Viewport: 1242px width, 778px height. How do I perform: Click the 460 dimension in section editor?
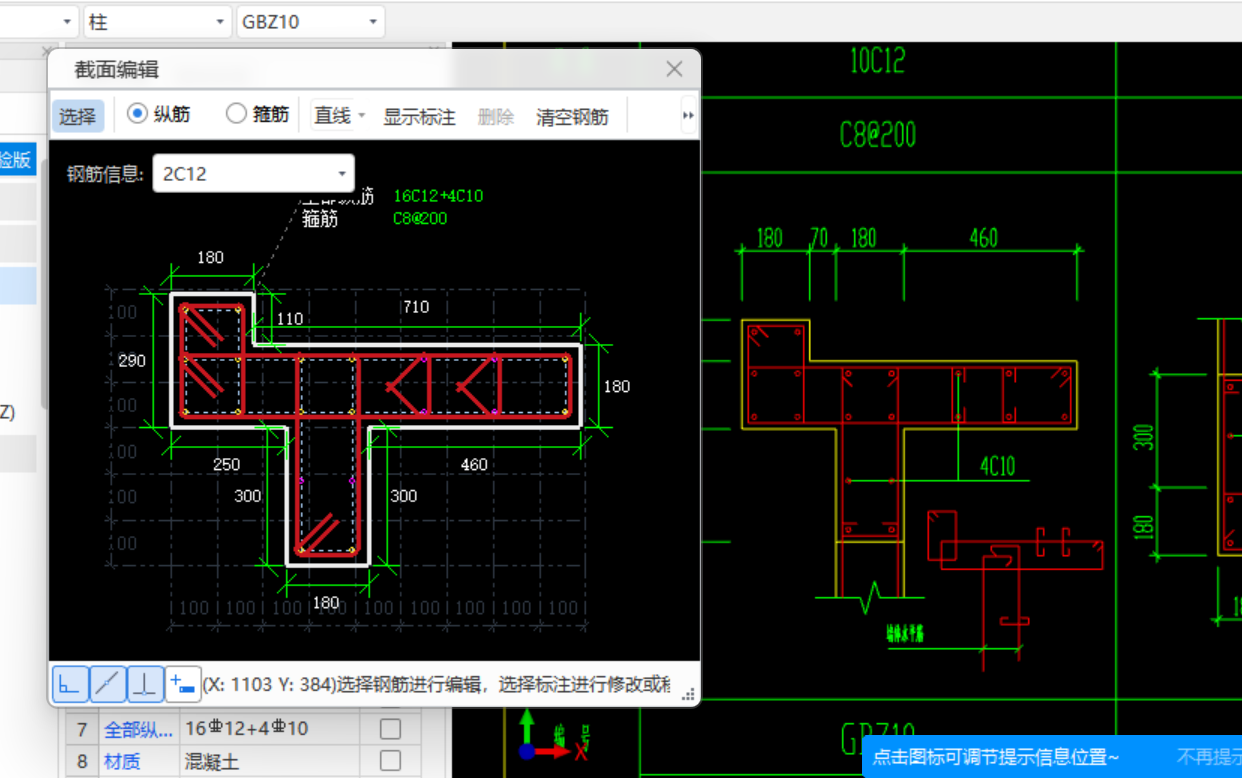click(x=474, y=464)
